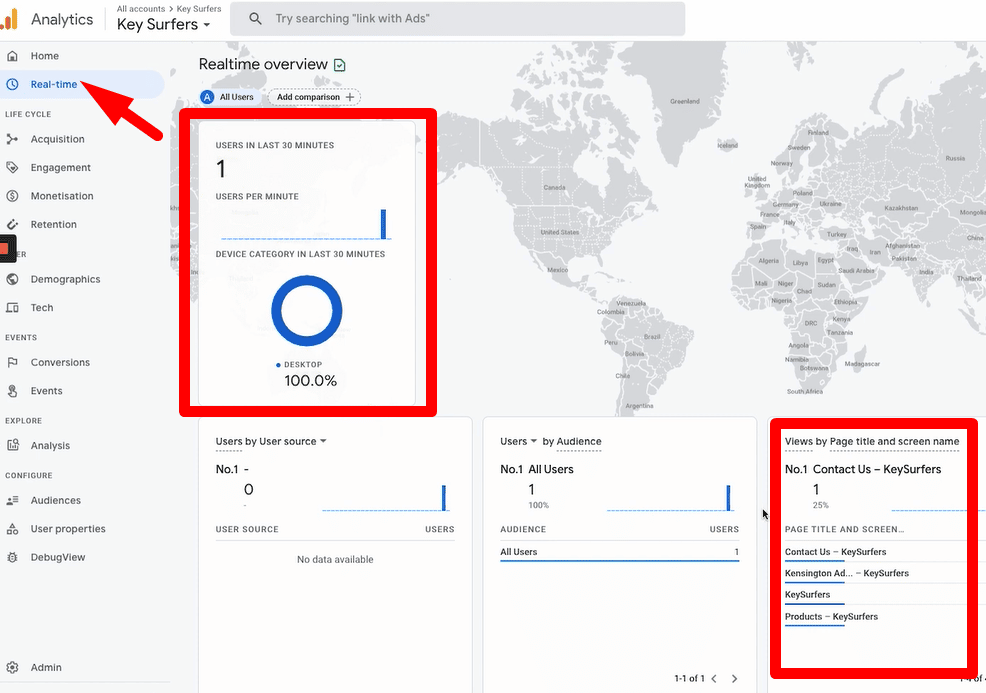986x693 pixels.
Task: Click the LIFE CYCLE section heading
Action: [x=28, y=114]
